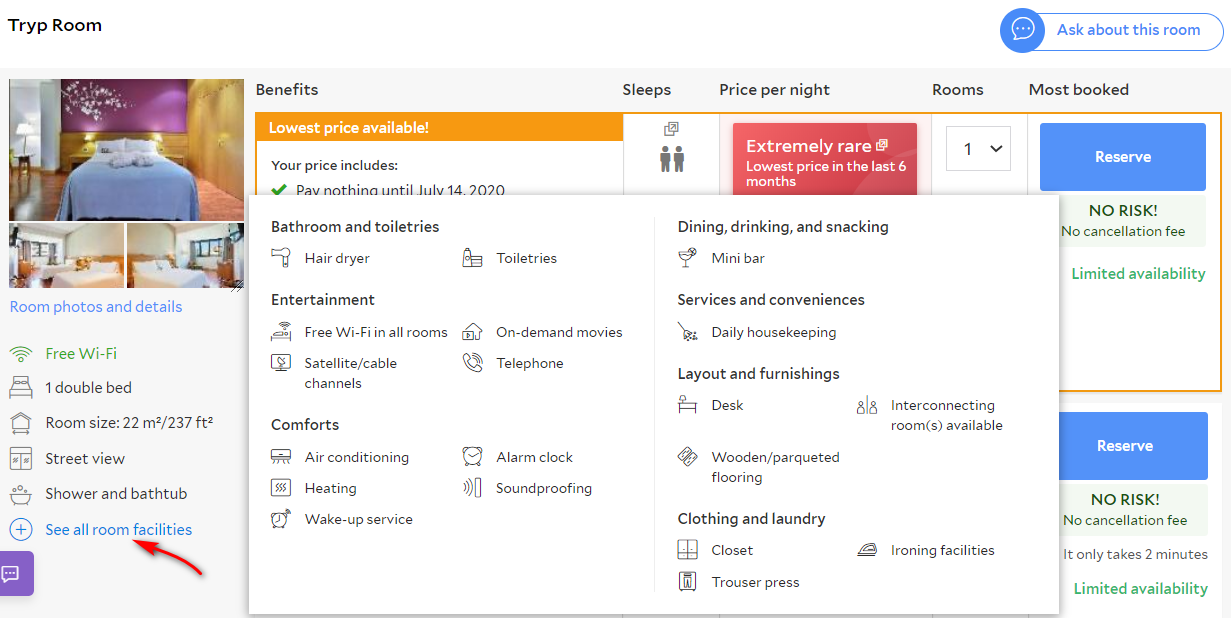Click the top Limited availability text
1231x618 pixels.
[1139, 274]
